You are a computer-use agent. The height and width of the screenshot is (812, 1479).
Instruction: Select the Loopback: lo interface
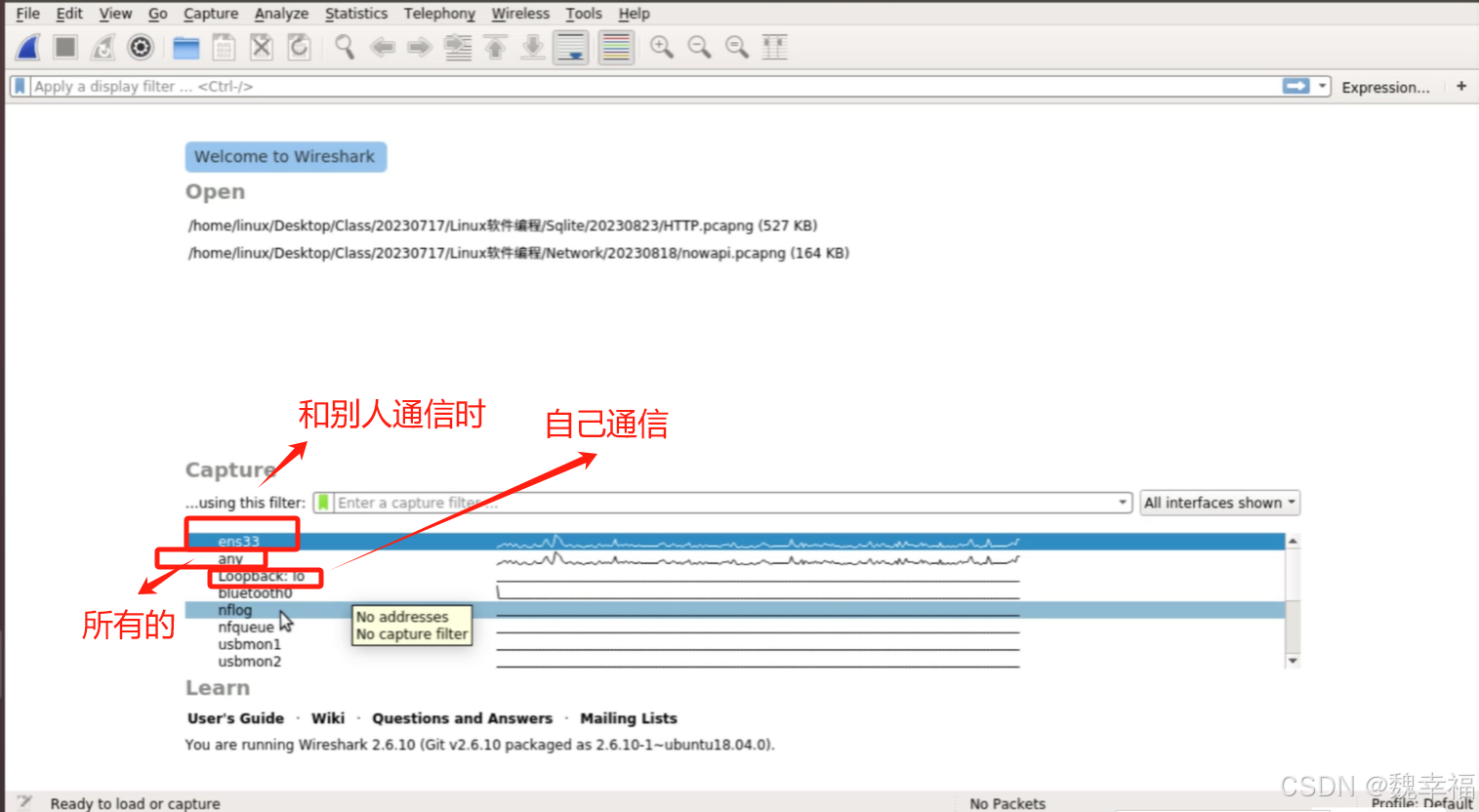(x=735, y=576)
